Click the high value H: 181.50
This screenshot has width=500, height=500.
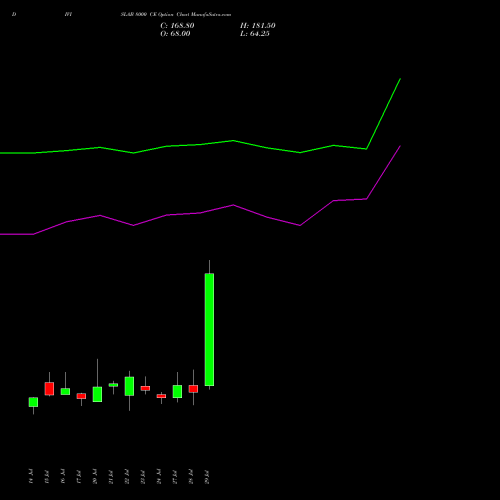pos(257,26)
